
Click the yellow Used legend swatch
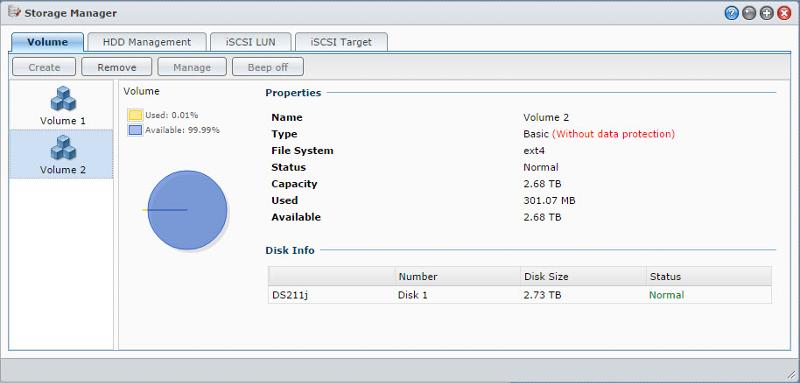click(135, 115)
